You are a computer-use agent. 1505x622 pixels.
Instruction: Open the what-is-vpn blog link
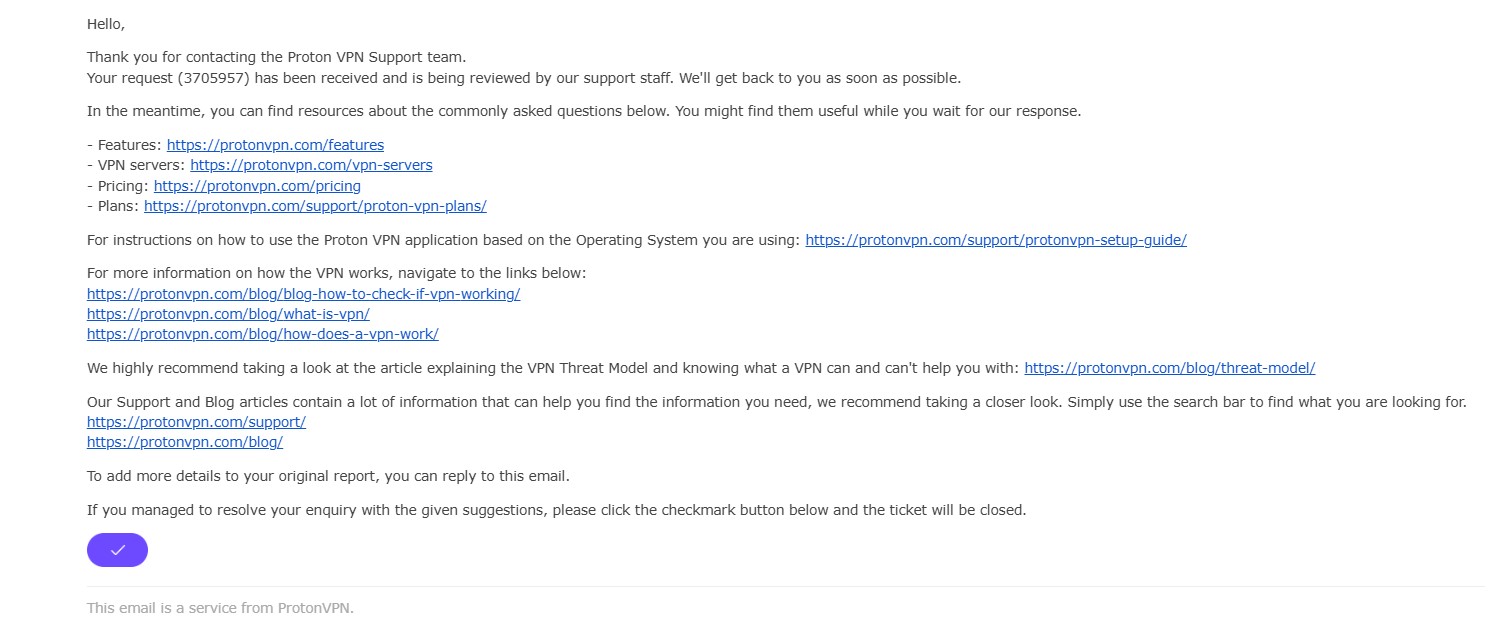228,314
